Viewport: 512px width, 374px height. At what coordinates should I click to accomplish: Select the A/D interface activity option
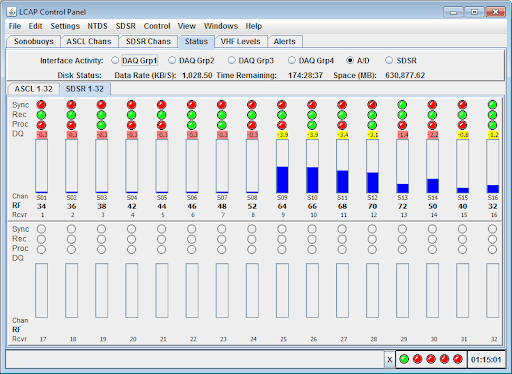[350, 60]
